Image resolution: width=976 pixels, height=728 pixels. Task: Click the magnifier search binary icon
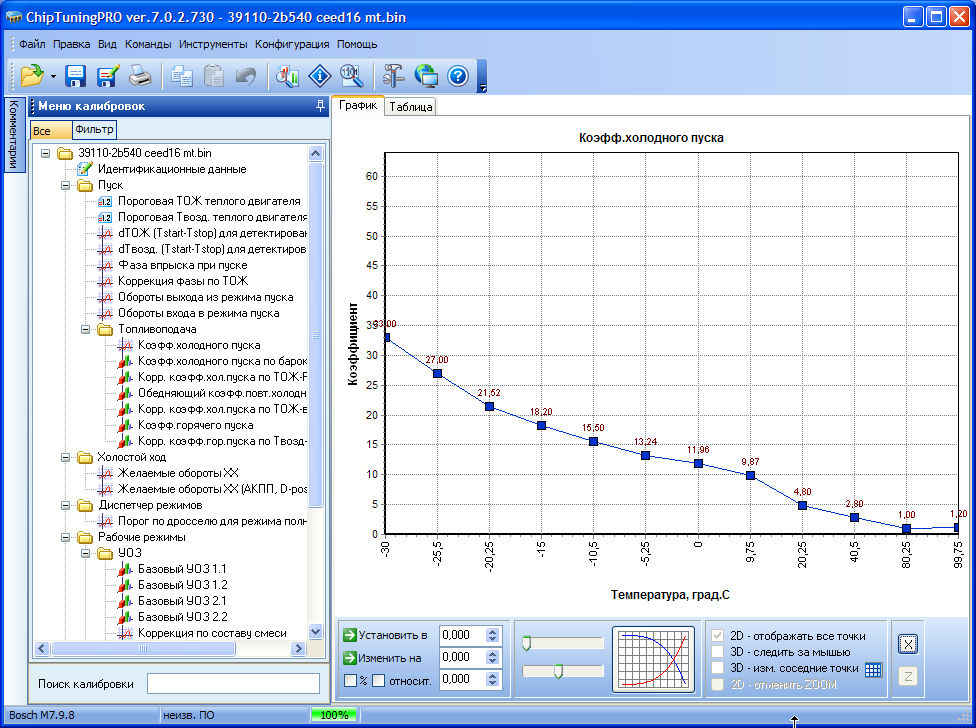[x=350, y=76]
